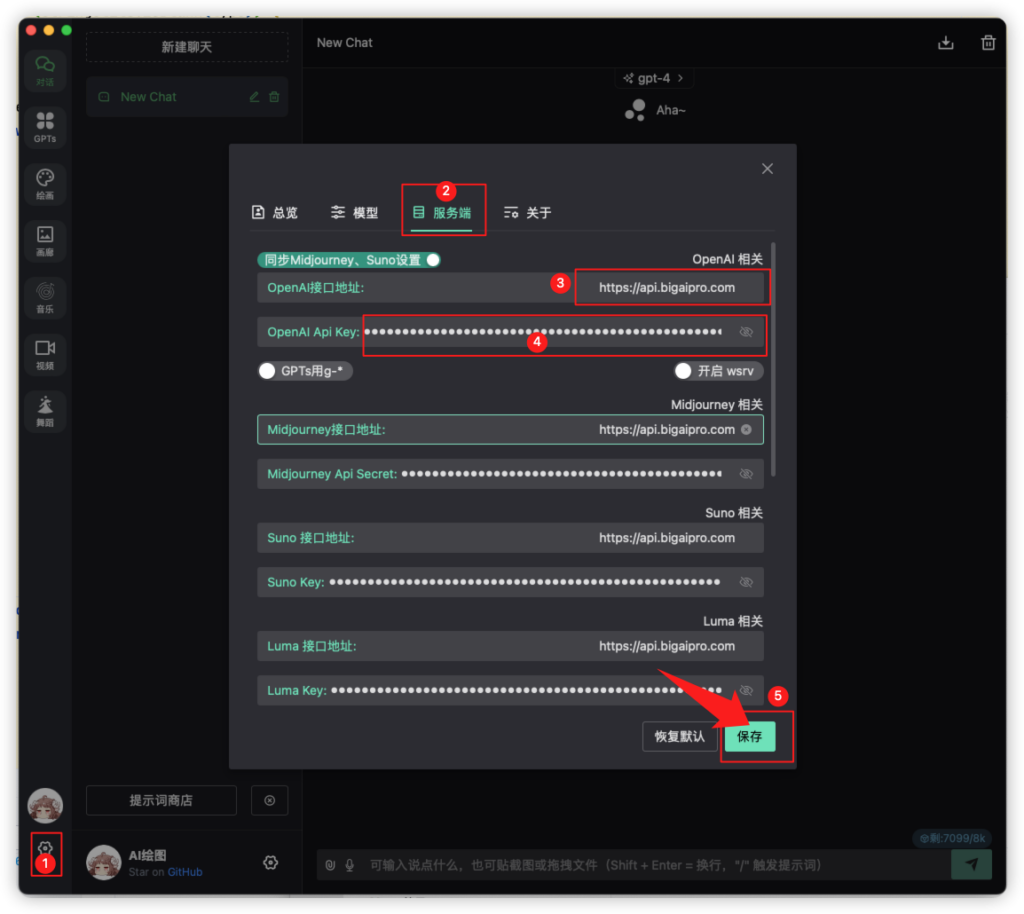
Task: Close the settings dialog
Action: tap(767, 168)
